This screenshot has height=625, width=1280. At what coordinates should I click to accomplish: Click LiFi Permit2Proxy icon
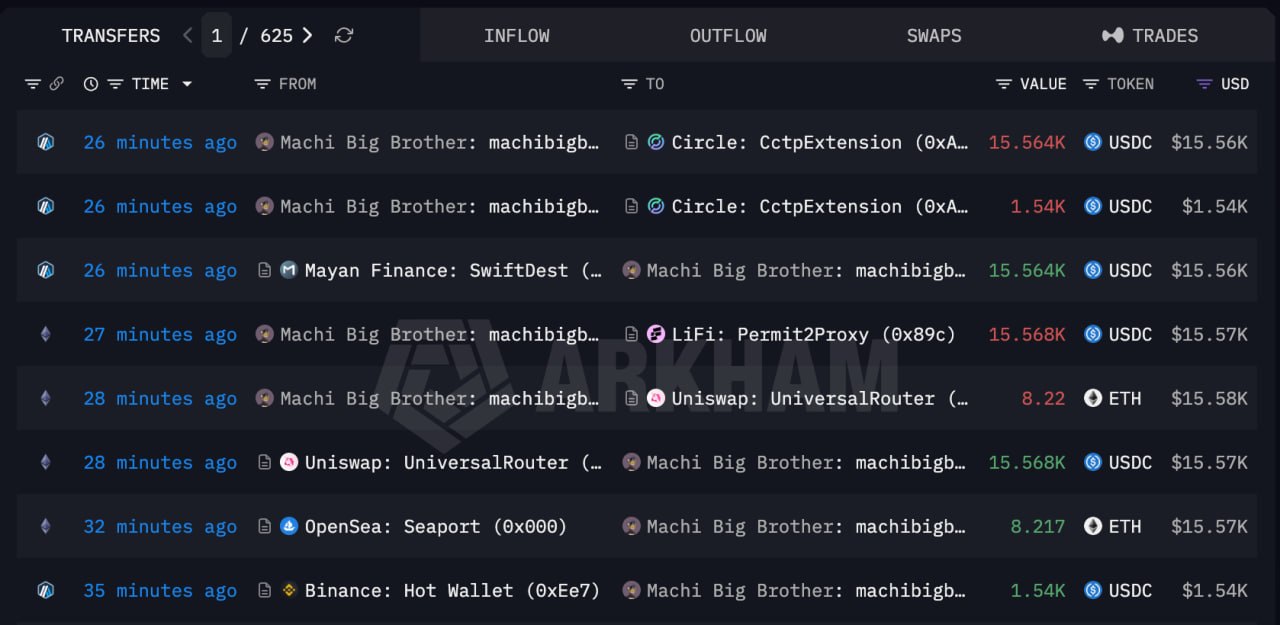point(656,334)
